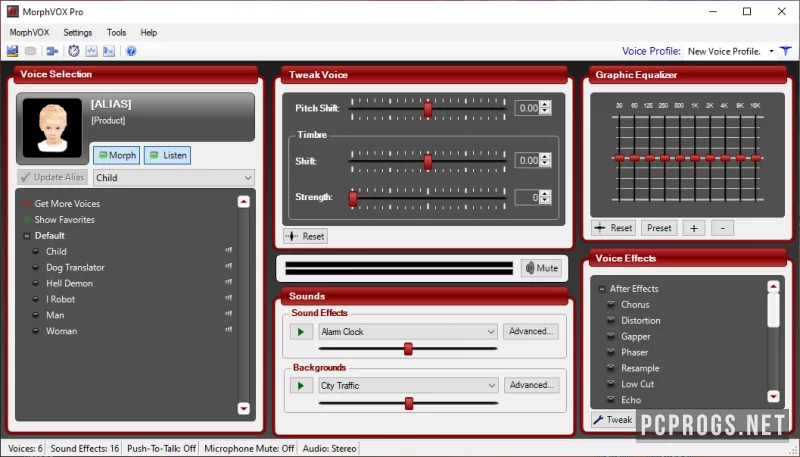Click the voice list scroll-down arrow

click(x=243, y=409)
